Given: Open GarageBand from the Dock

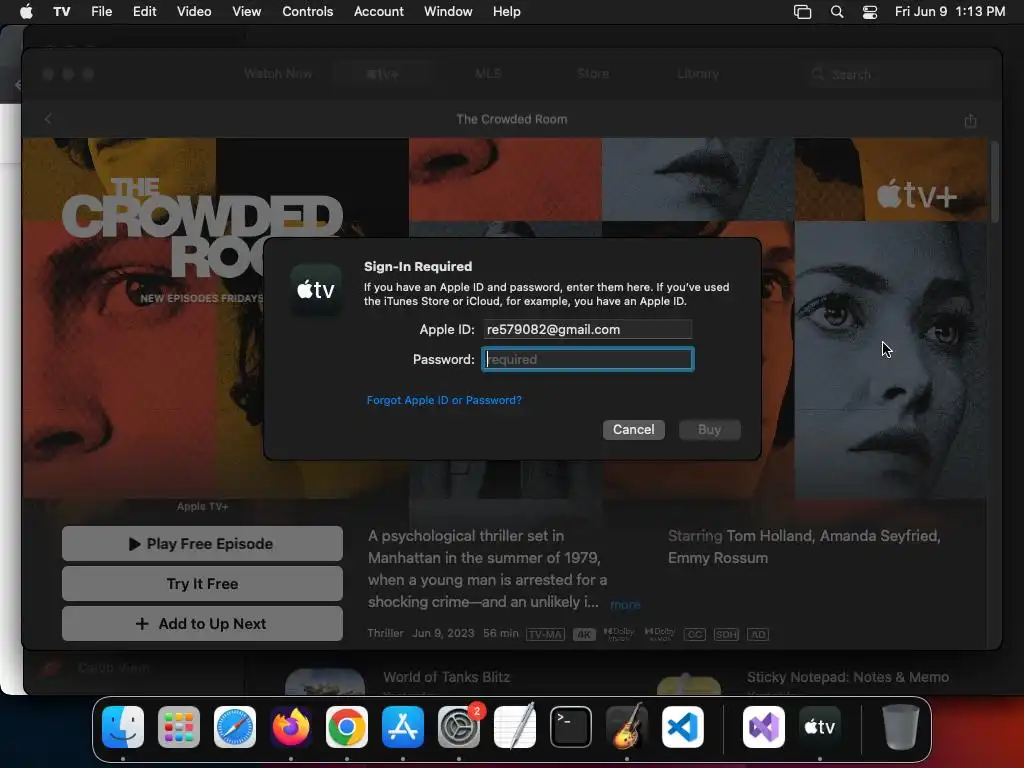Looking at the screenshot, I should click(x=627, y=727).
